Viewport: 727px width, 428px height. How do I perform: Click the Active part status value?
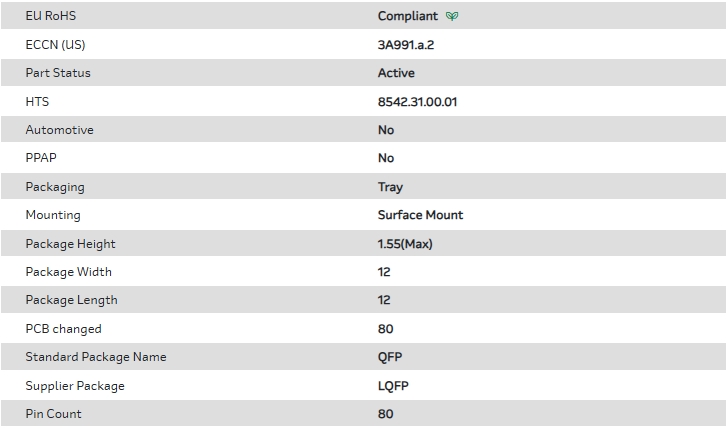tap(396, 73)
